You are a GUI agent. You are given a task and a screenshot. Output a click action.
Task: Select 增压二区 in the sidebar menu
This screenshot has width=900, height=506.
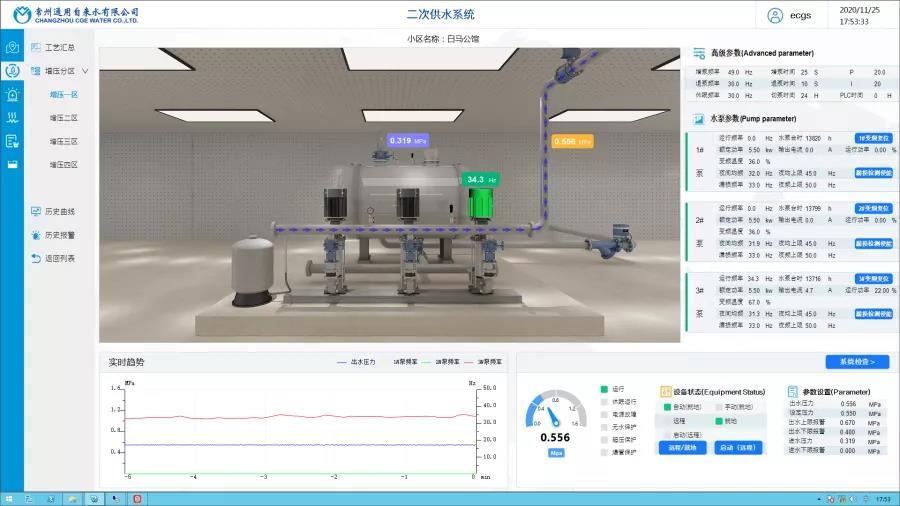64,118
